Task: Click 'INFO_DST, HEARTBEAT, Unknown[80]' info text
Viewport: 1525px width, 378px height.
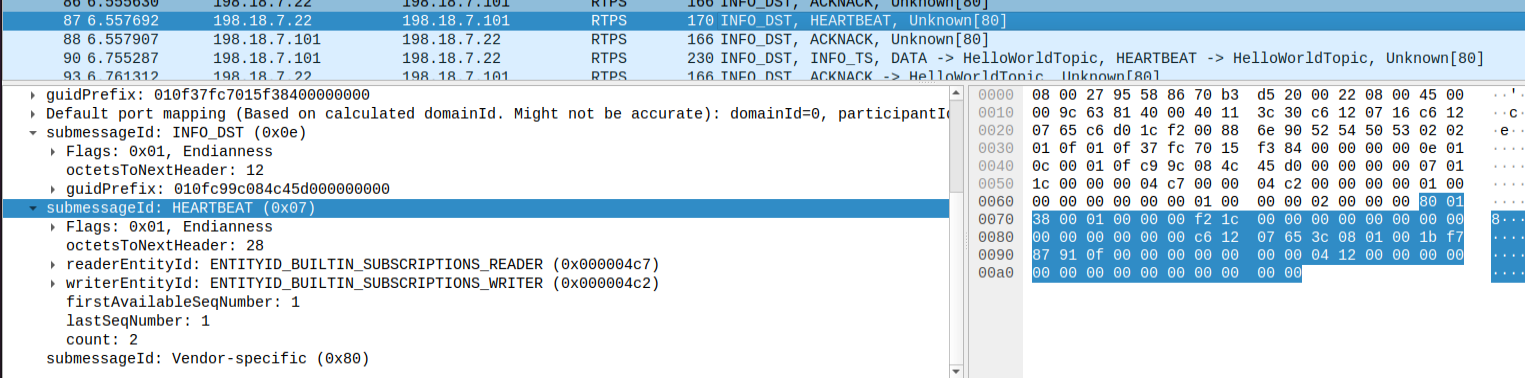Action: pos(863,20)
